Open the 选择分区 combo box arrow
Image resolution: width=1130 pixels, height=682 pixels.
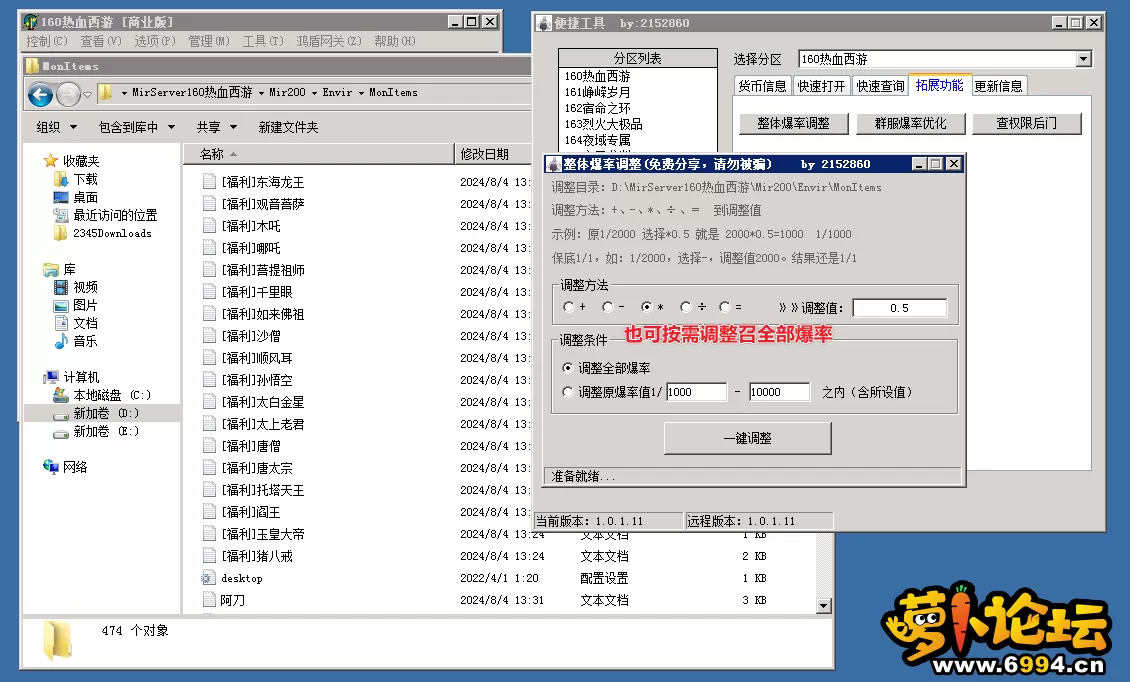click(1083, 59)
